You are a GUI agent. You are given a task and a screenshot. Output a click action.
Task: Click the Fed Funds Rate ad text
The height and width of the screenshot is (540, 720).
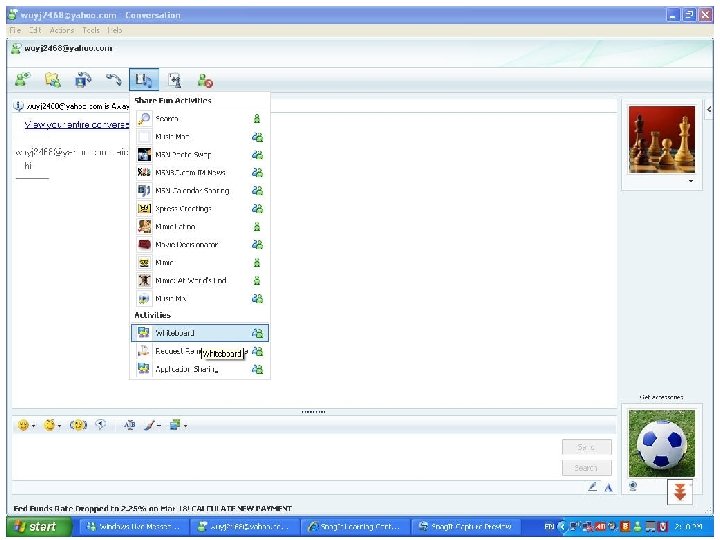[152, 509]
